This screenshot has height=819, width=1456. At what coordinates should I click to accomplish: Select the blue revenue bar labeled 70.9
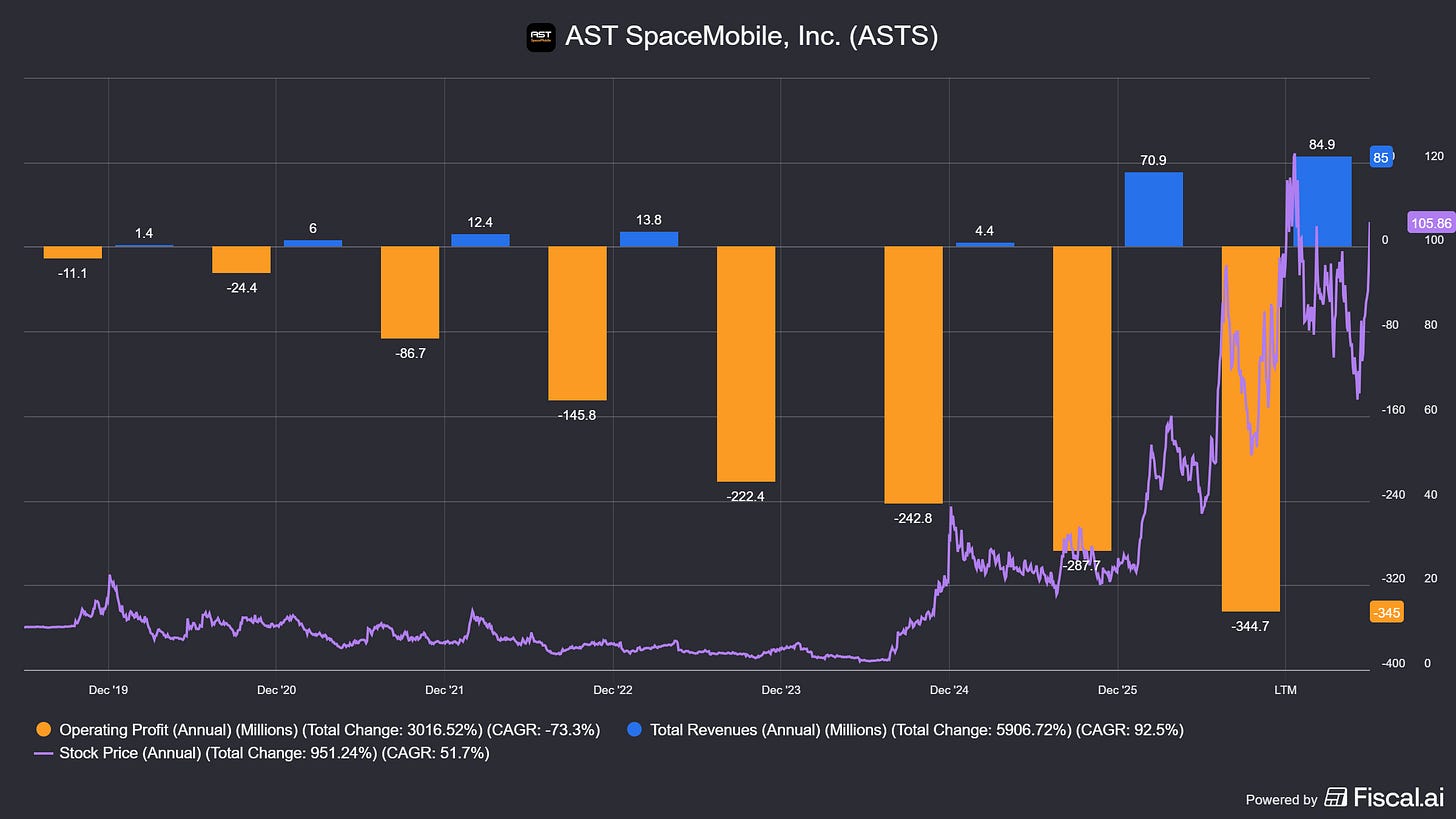[x=1153, y=209]
